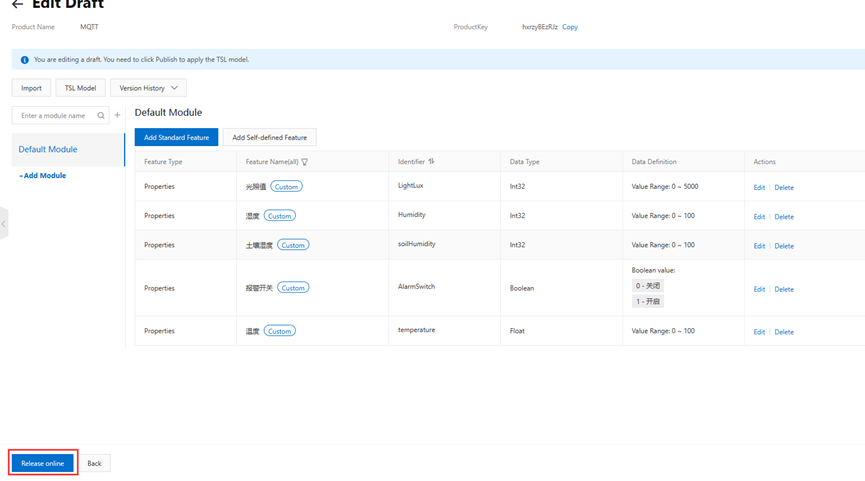Screen dimensions: 865x481
Task: Click the +Add Module link
Action: [42, 175]
